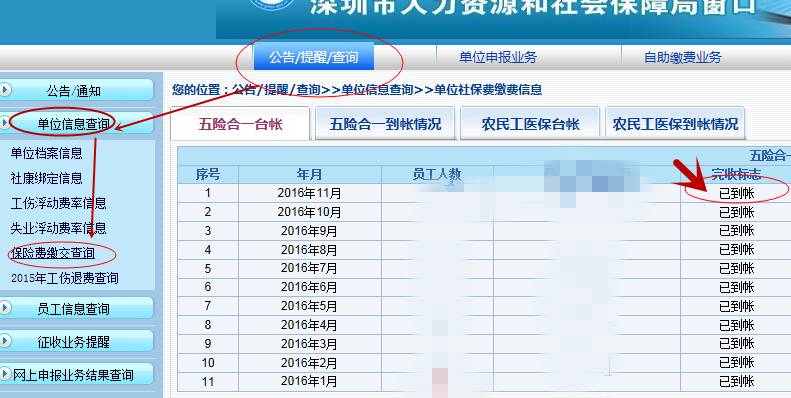791x398 pixels.
Task: Click arrow icon beside 员工信息查询
Action: (x=5, y=308)
